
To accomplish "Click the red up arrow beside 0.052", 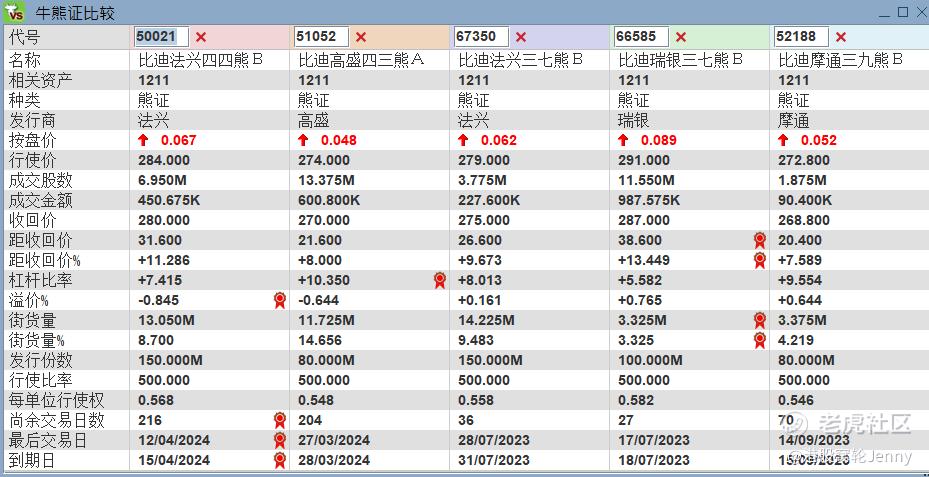I will click(x=783, y=140).
